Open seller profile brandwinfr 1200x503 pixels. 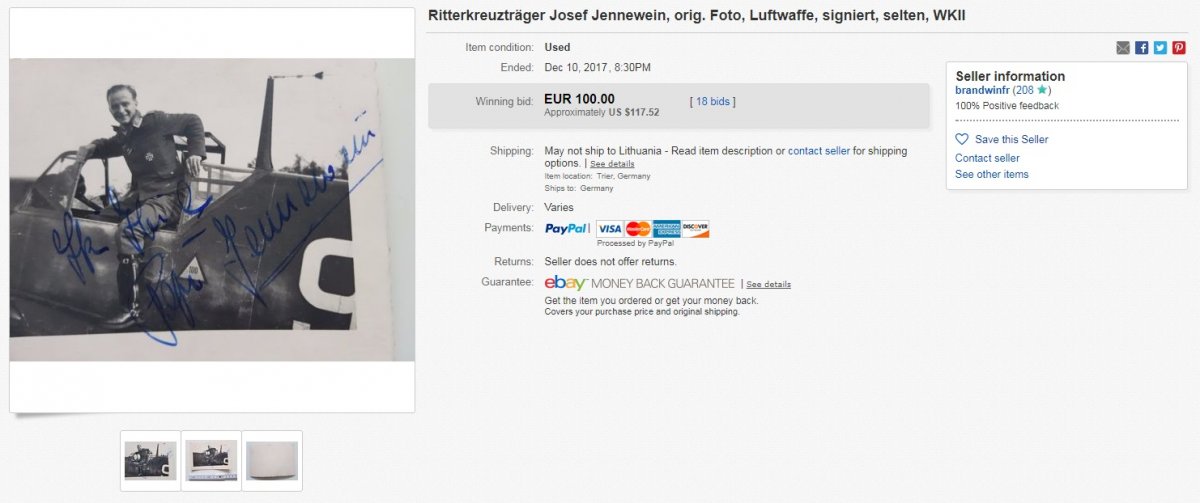coord(982,90)
